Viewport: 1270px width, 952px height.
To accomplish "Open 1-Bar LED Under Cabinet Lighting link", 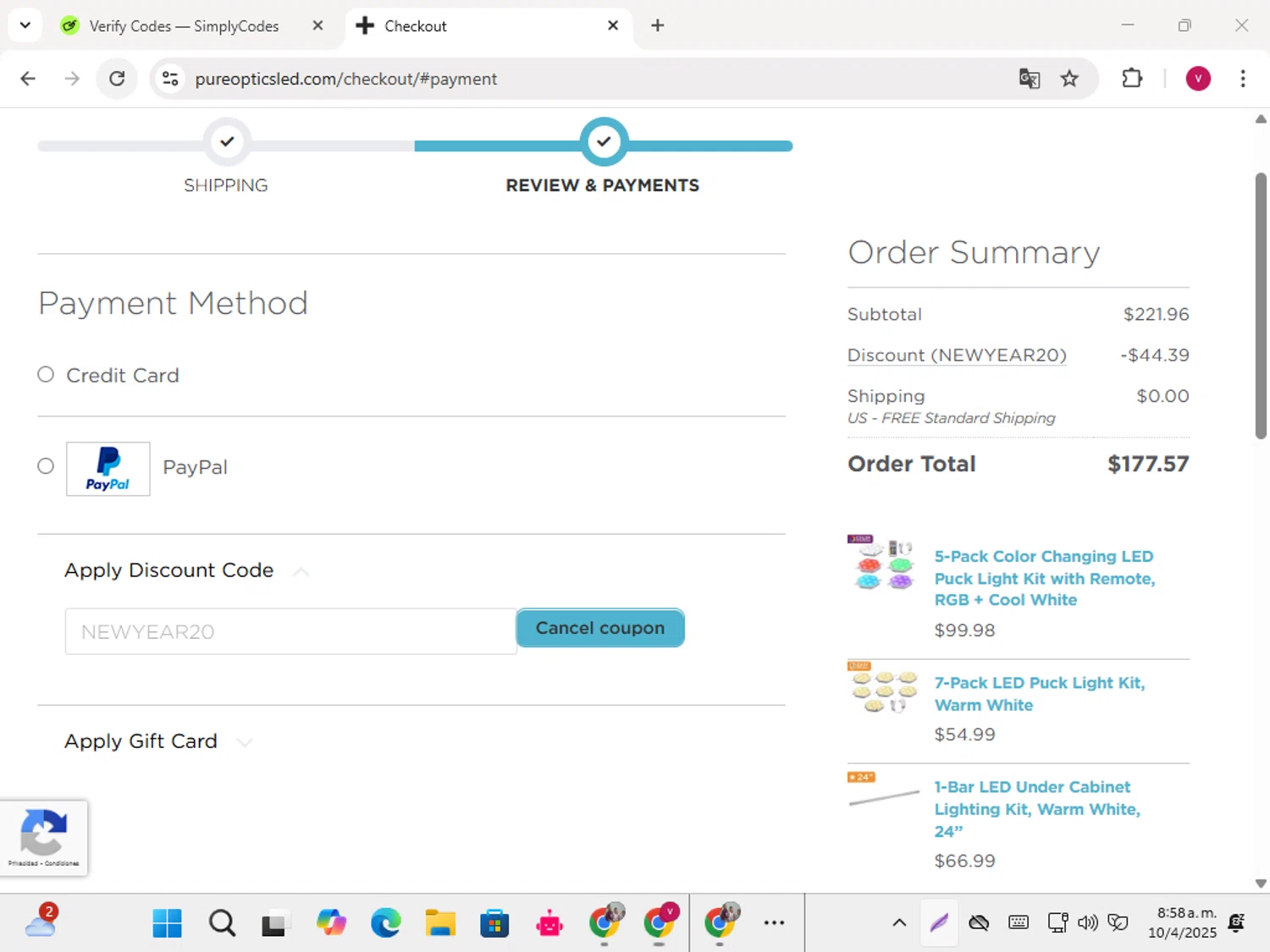I will pyautogui.click(x=1037, y=809).
